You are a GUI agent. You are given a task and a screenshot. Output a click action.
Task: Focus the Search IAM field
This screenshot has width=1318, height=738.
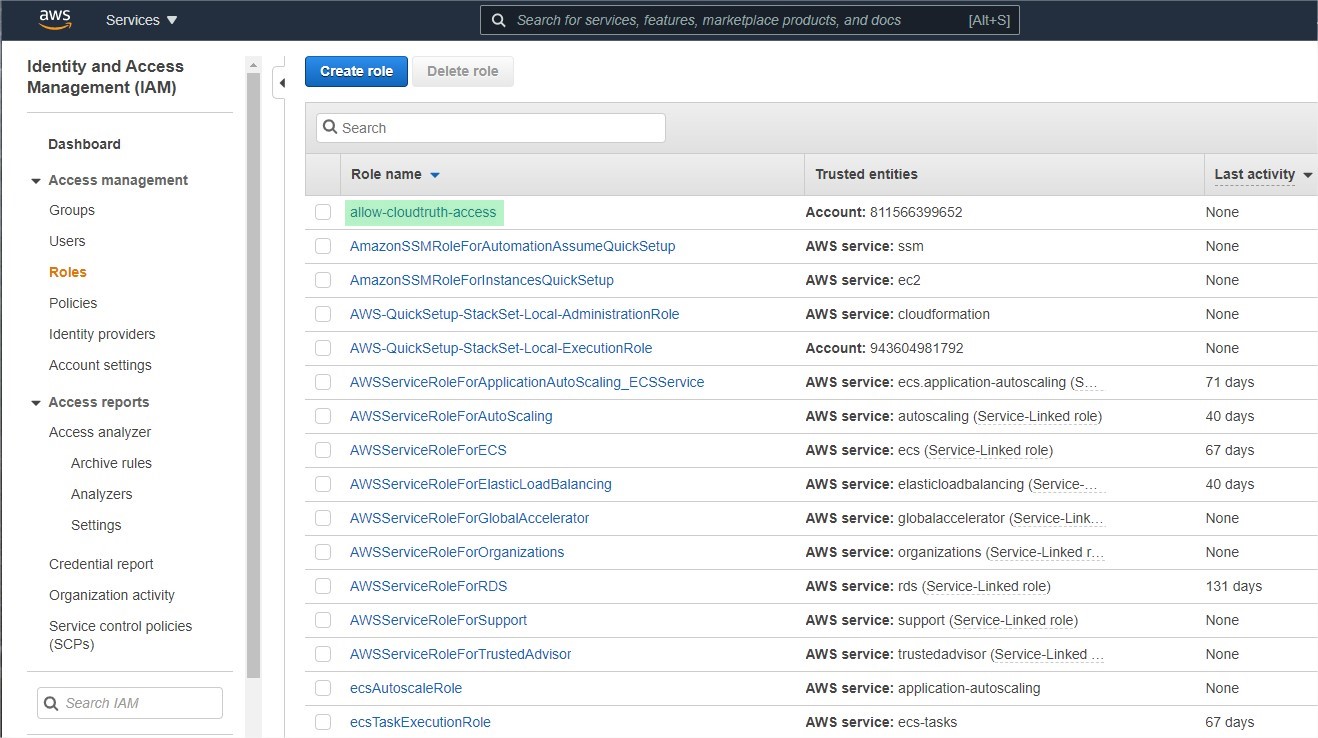pos(130,703)
